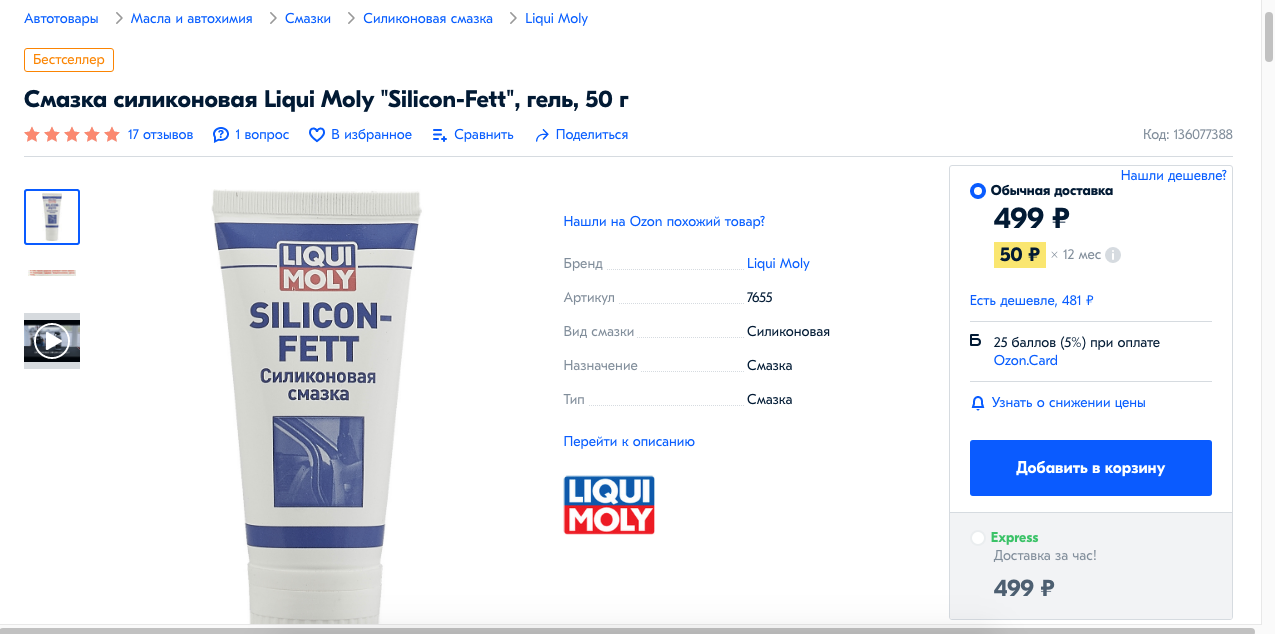Click the question bubble icon for 1 вопрос
This screenshot has width=1275, height=634.
point(221,135)
